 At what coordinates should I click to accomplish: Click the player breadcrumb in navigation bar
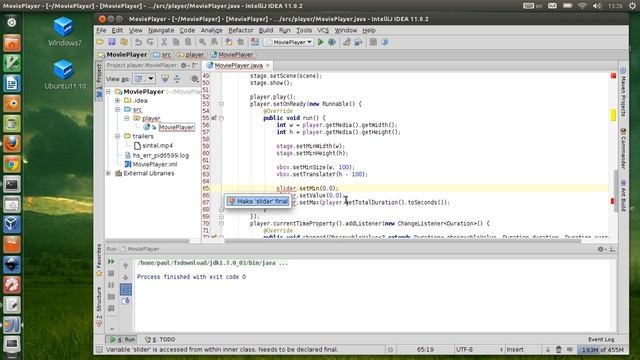(191, 55)
